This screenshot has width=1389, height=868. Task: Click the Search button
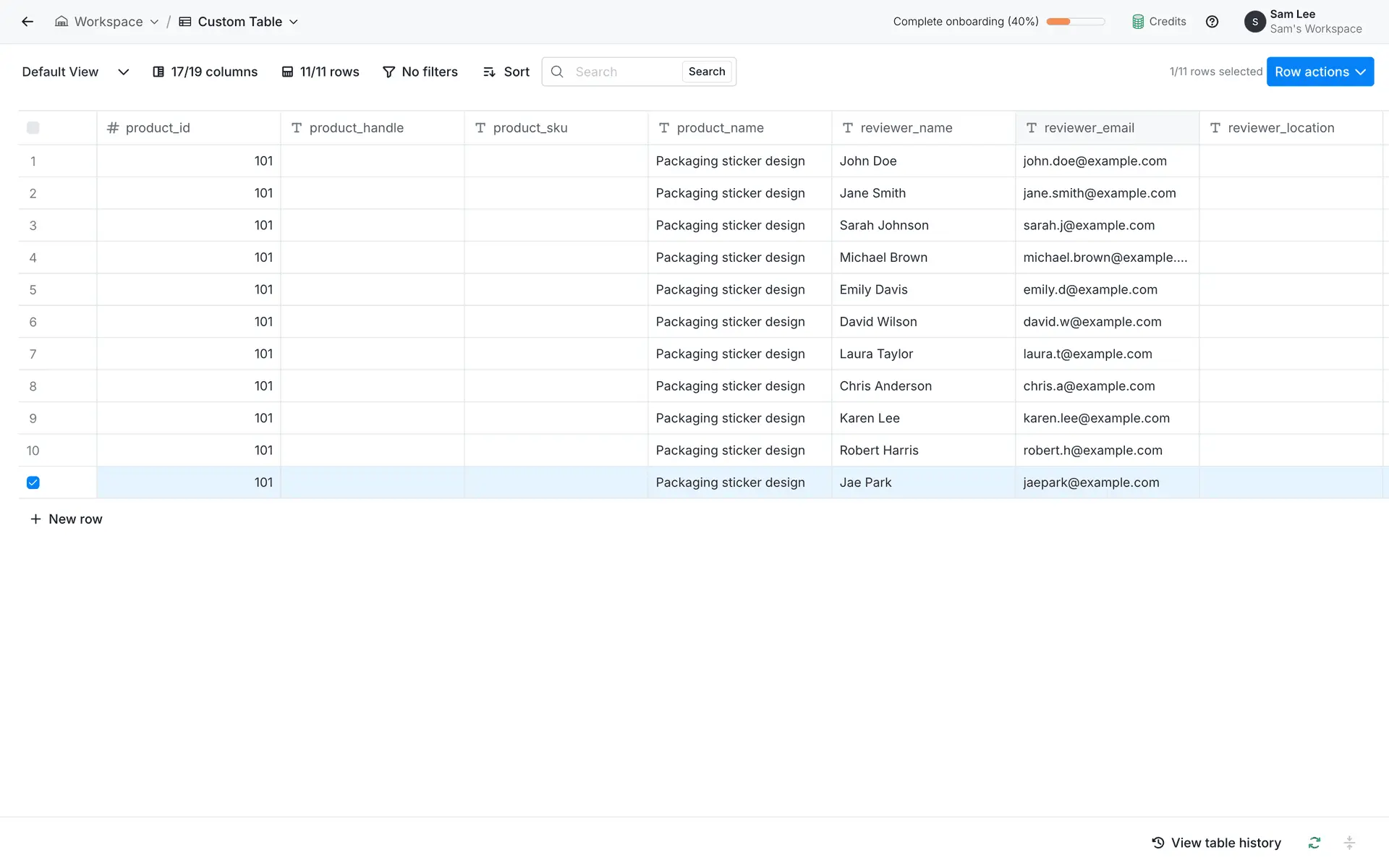[x=706, y=72]
